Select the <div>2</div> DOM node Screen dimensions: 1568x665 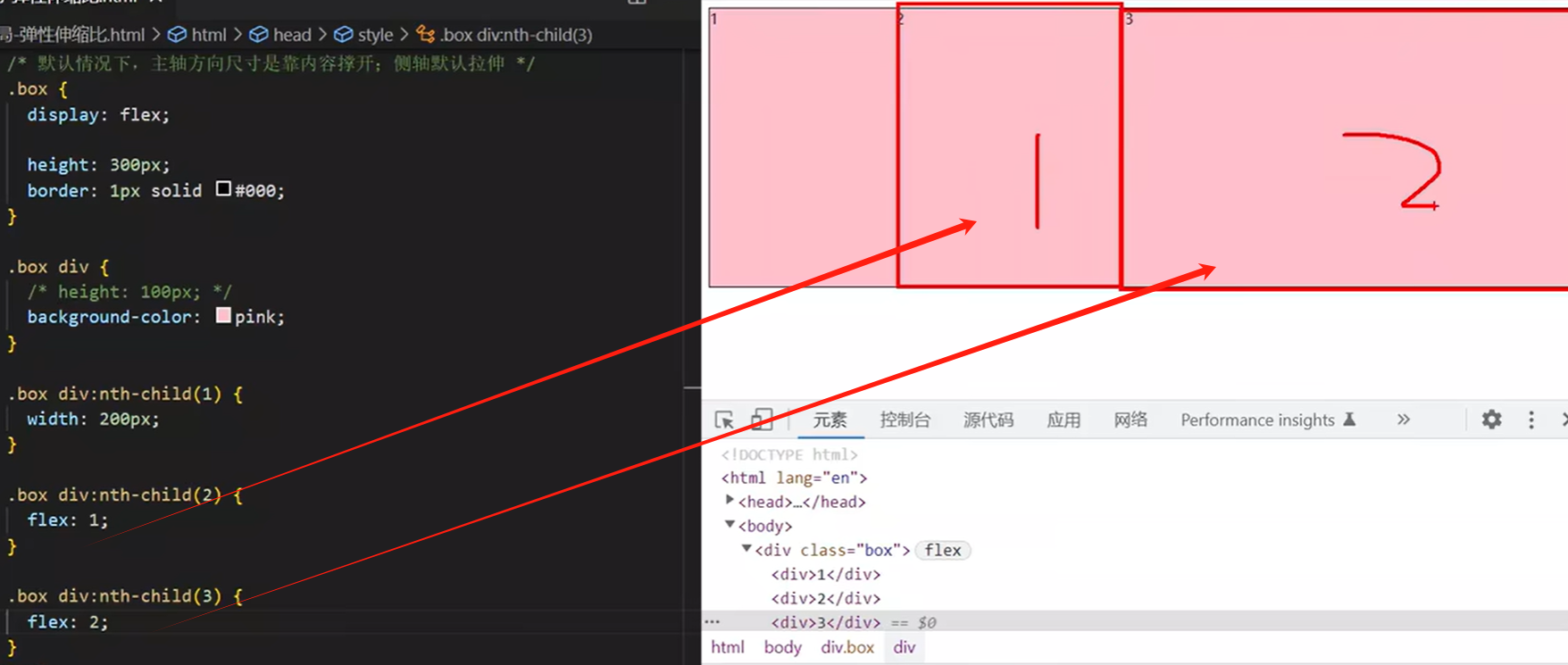(x=826, y=598)
